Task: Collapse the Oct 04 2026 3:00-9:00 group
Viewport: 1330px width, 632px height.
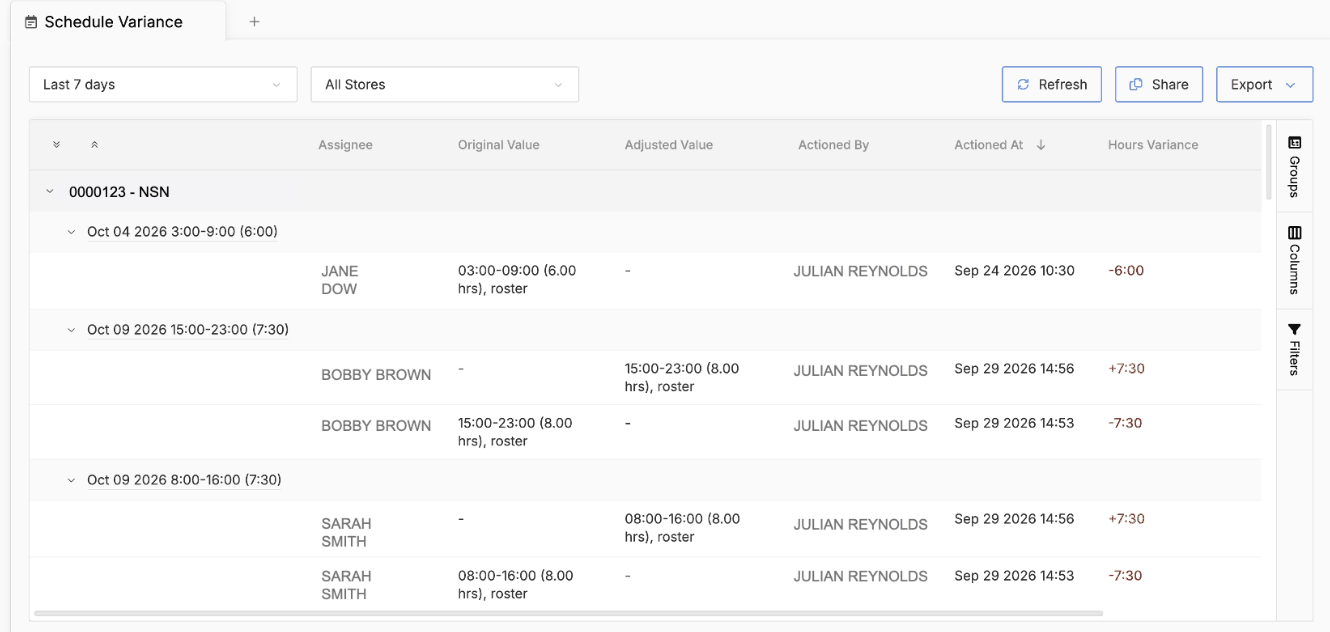Action: tap(71, 232)
